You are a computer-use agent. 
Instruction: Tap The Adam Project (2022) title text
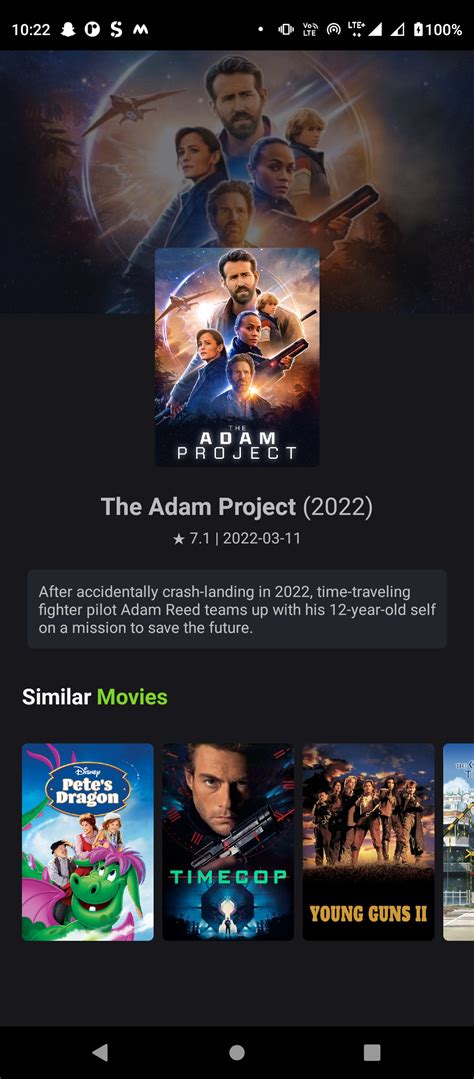[237, 507]
